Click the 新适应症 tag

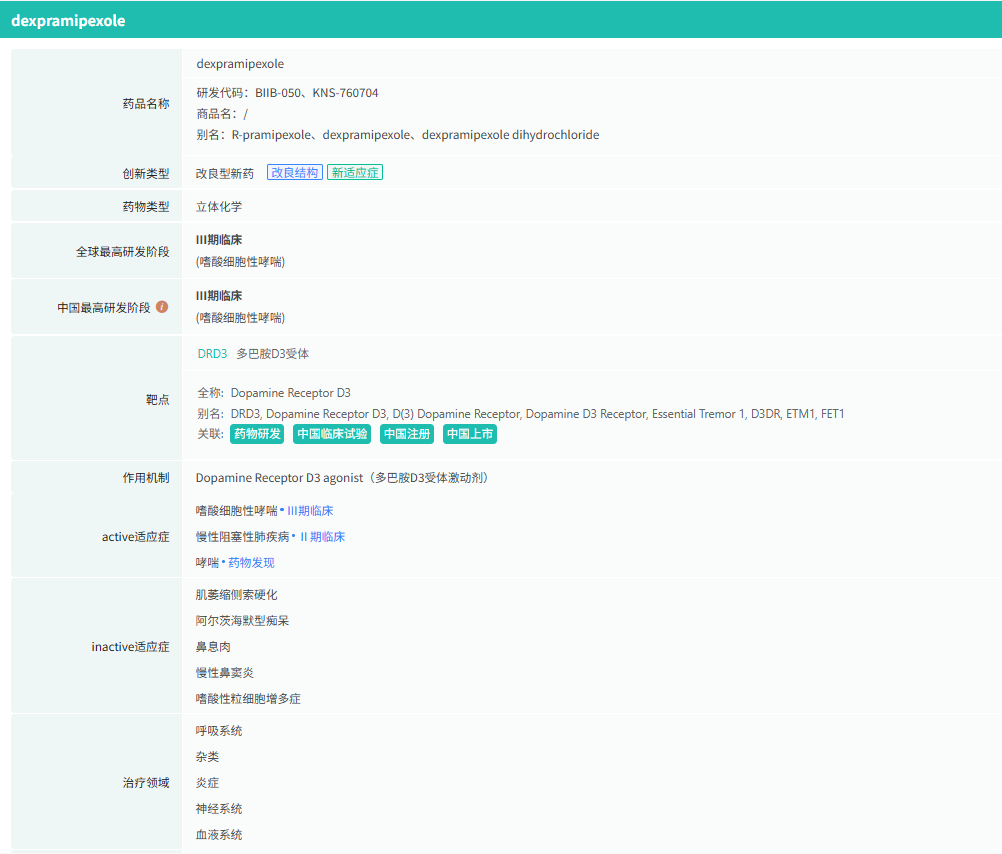pyautogui.click(x=355, y=173)
